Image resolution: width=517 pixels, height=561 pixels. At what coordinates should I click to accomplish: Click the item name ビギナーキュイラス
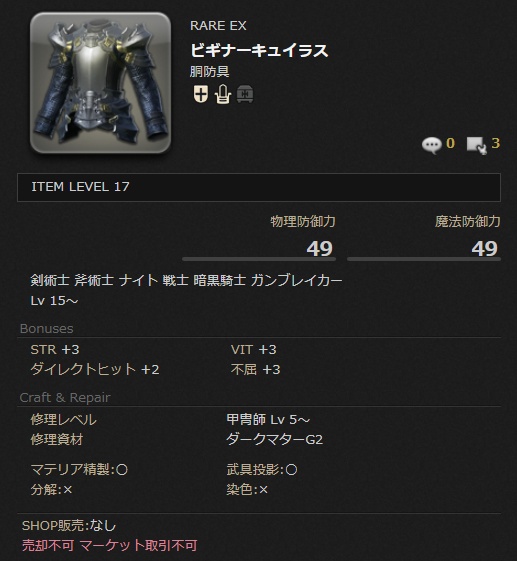tap(259, 50)
